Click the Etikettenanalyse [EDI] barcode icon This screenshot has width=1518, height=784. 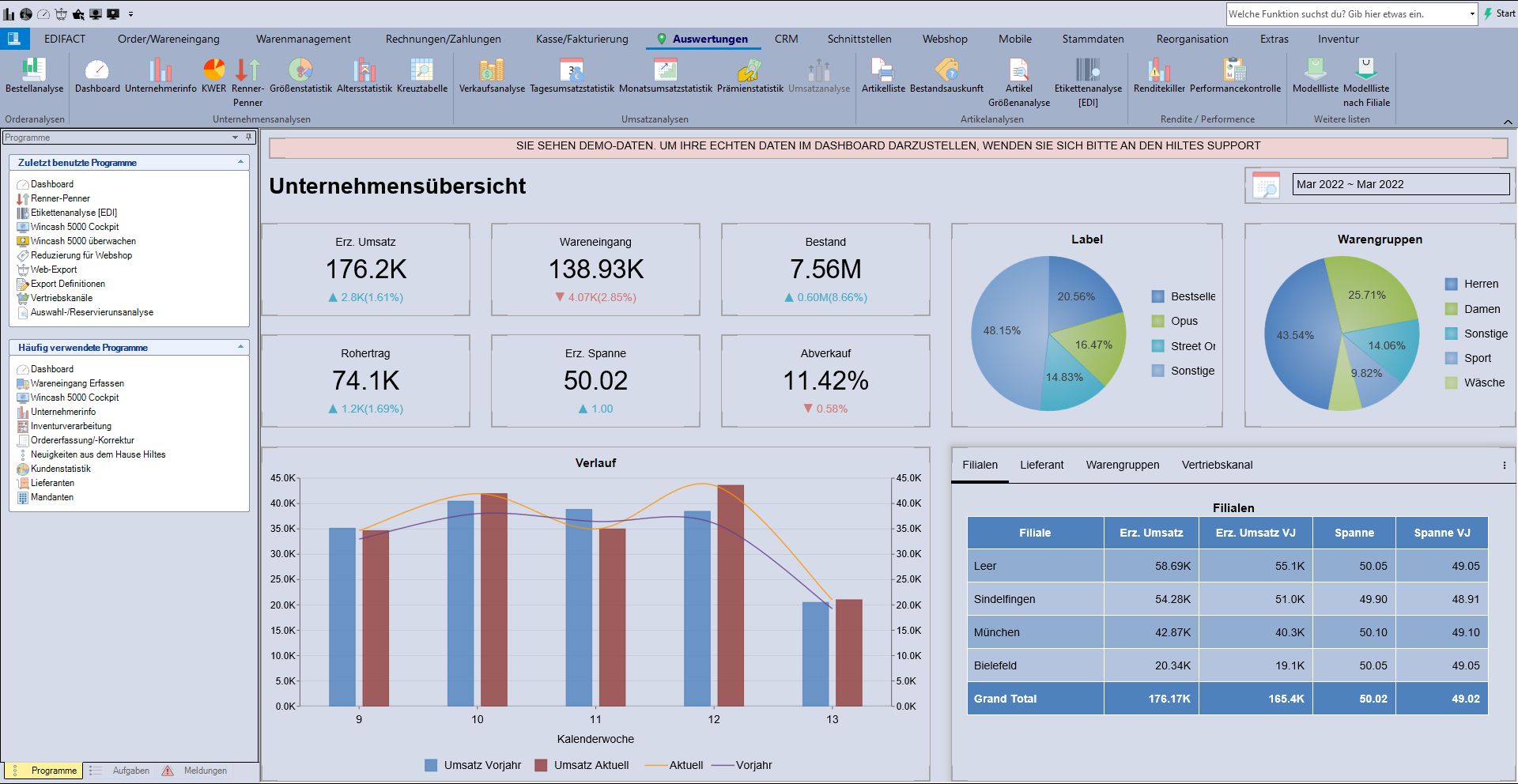point(1088,71)
